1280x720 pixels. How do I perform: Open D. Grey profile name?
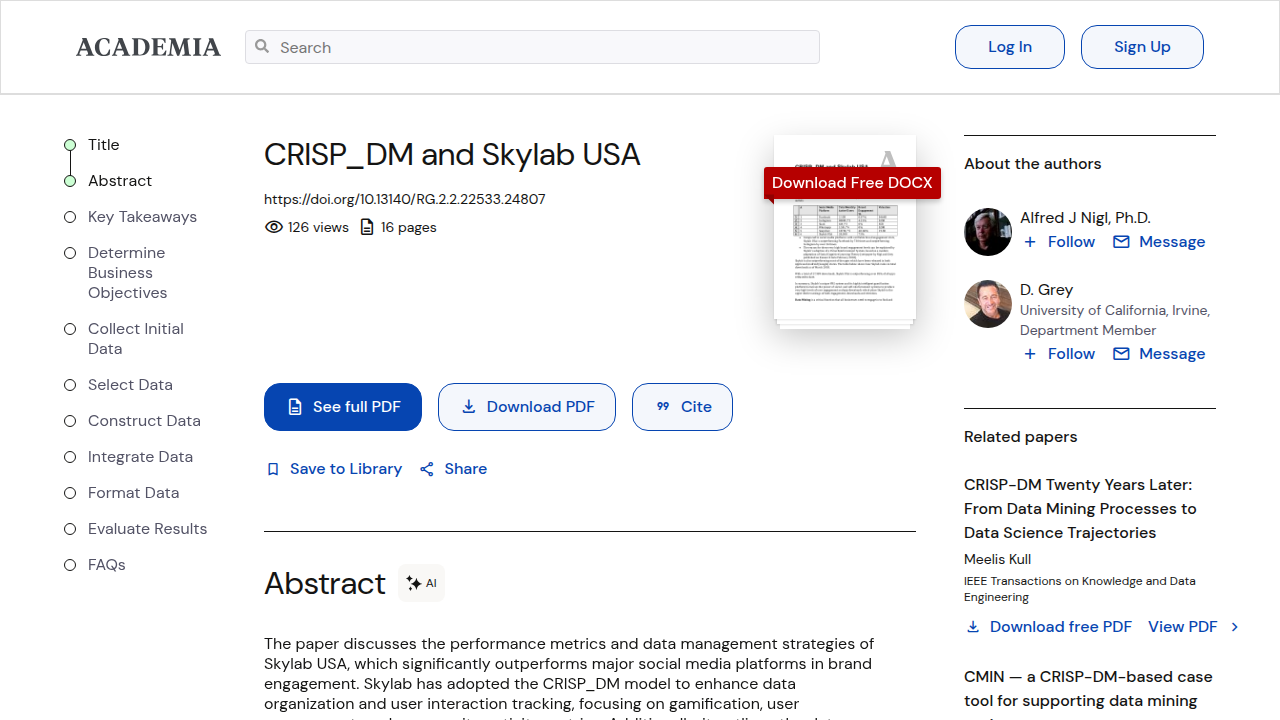[1046, 290]
